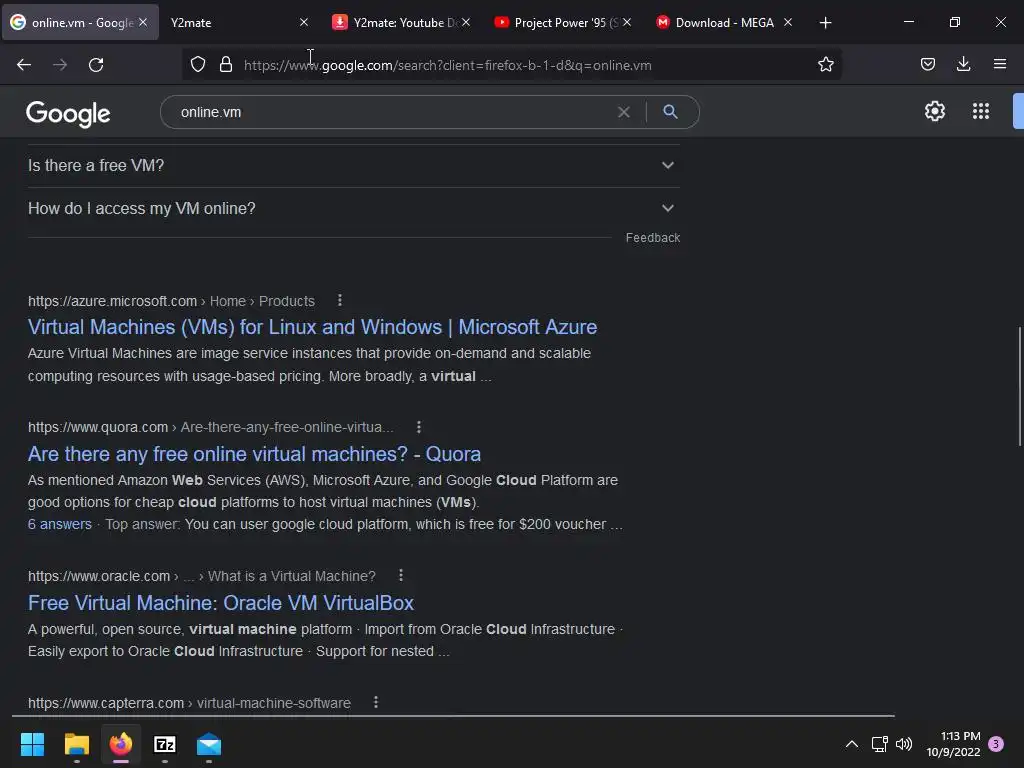
Task: Open the Firefox downloads panel
Action: [x=963, y=64]
